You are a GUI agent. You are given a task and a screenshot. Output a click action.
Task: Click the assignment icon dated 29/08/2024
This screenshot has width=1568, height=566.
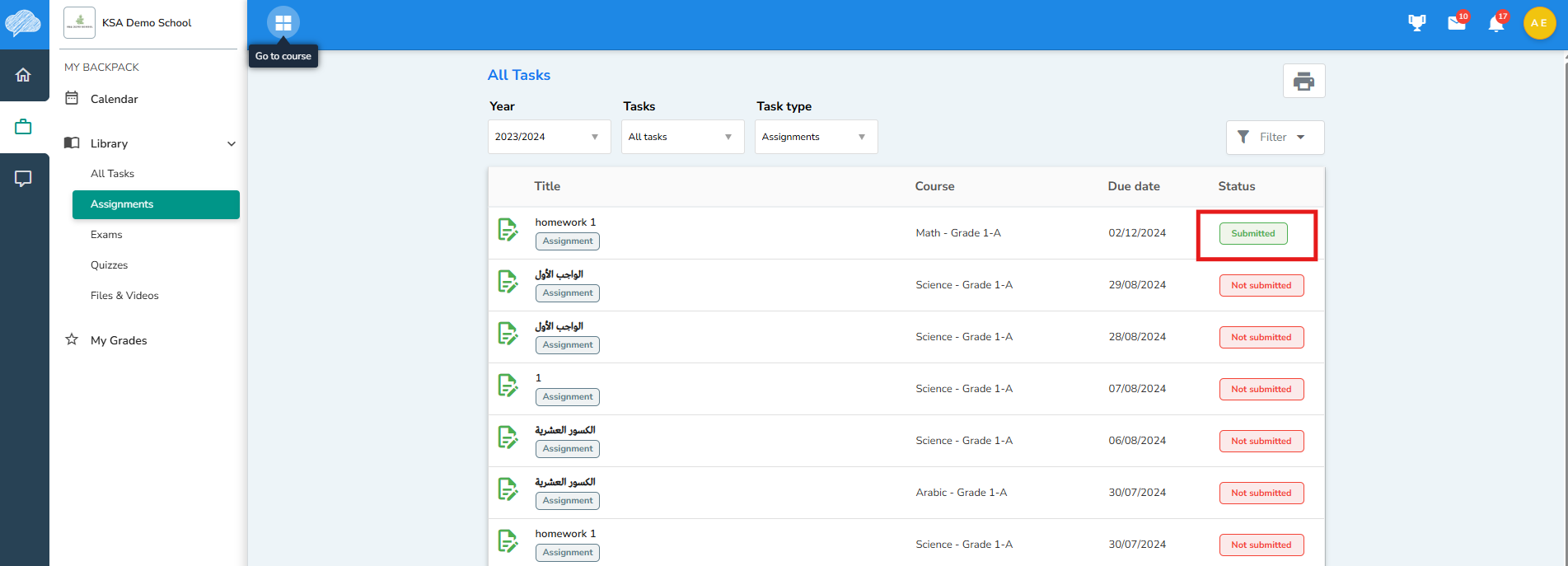(508, 282)
